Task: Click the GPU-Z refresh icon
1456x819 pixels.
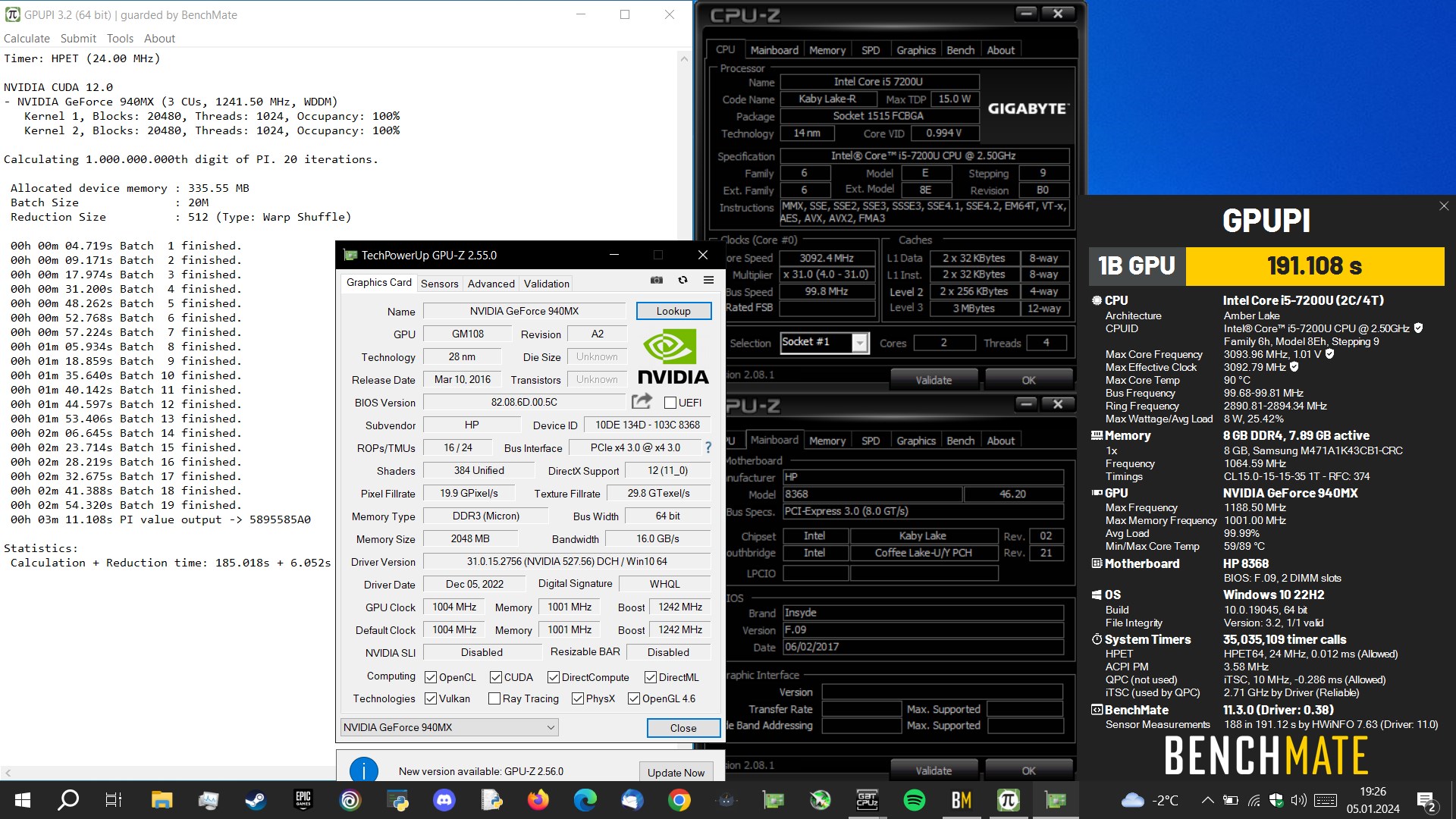Action: 682,281
